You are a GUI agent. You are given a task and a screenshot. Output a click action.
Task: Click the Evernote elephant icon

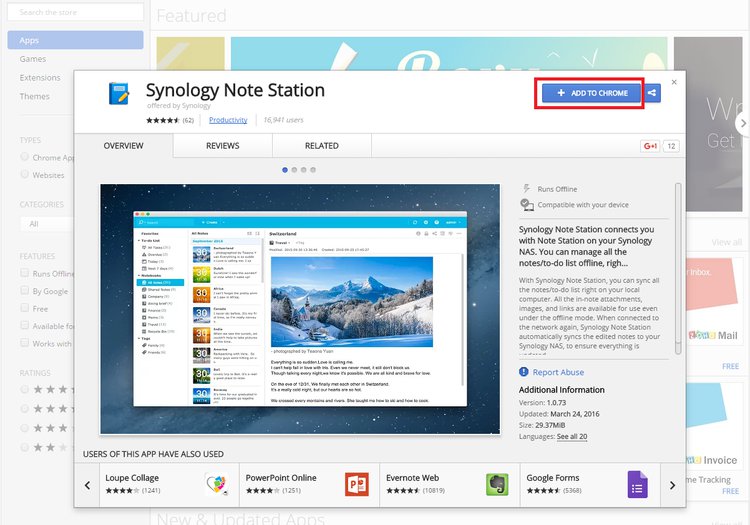(x=497, y=484)
